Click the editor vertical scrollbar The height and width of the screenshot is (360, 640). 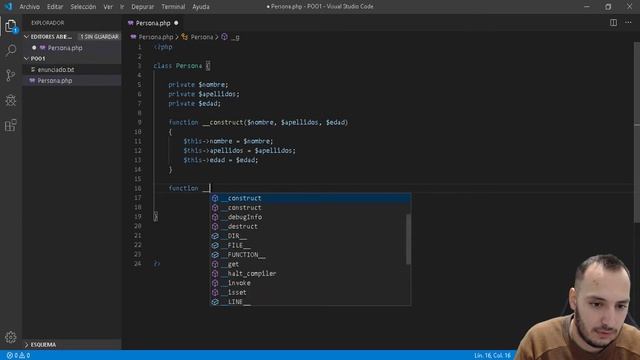[x=637, y=133]
